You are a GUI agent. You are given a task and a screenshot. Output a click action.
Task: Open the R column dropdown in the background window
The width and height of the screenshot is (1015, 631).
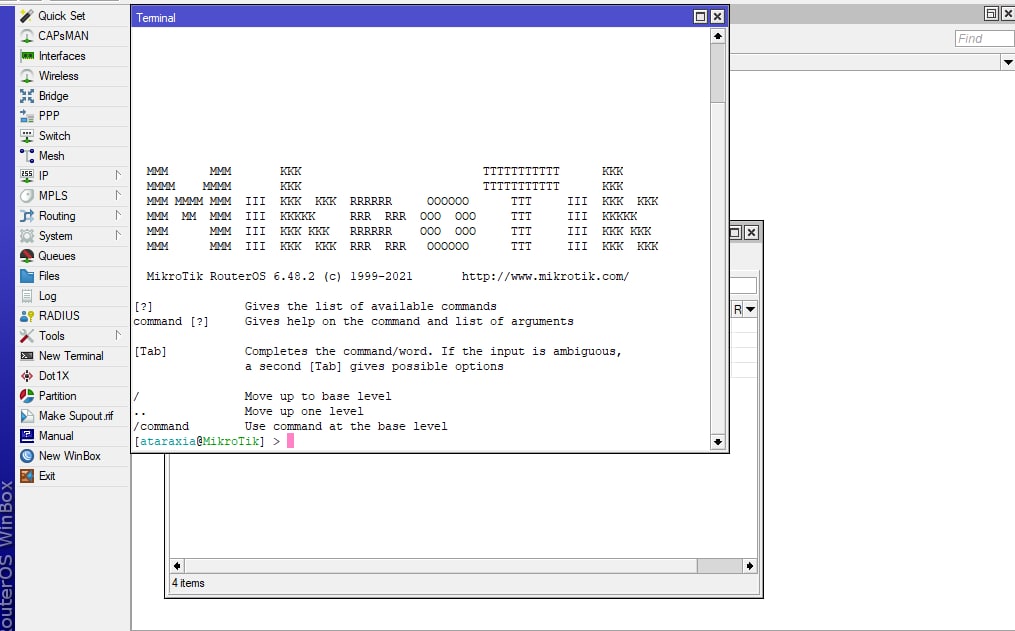750,309
